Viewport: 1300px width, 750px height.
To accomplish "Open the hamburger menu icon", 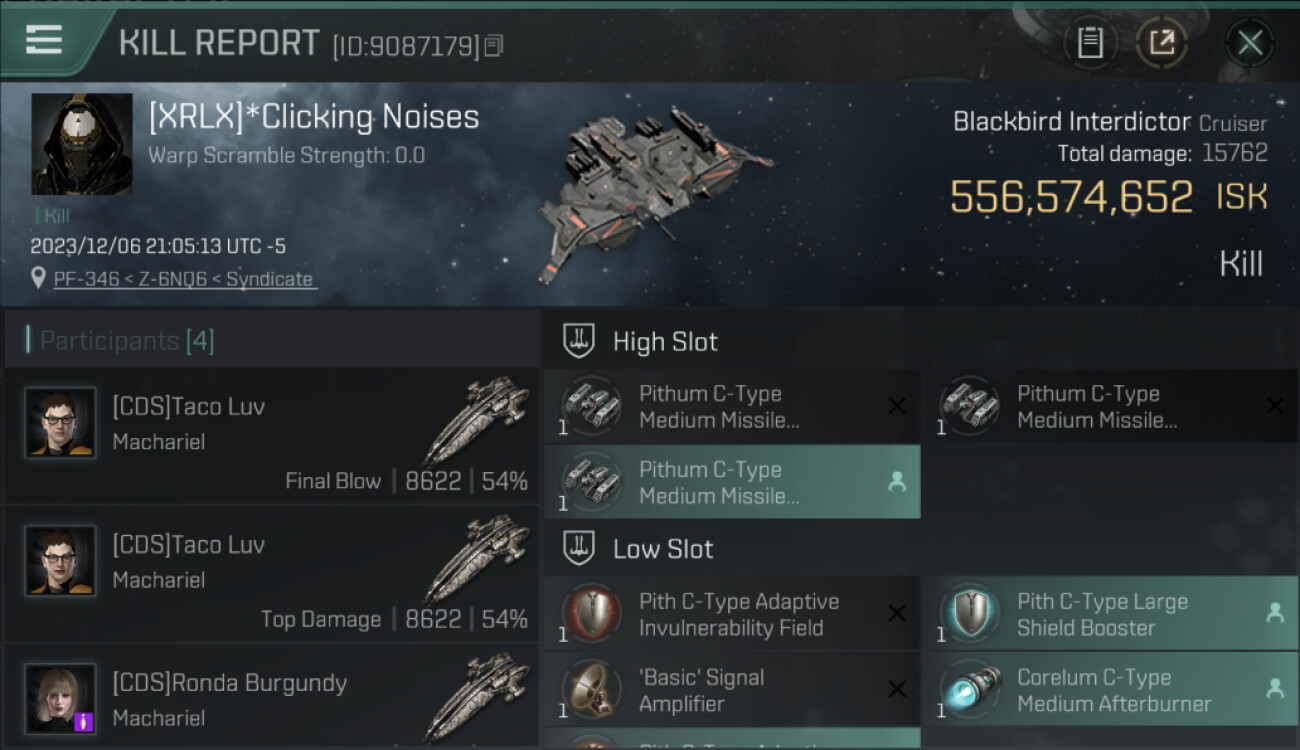I will coord(44,40).
